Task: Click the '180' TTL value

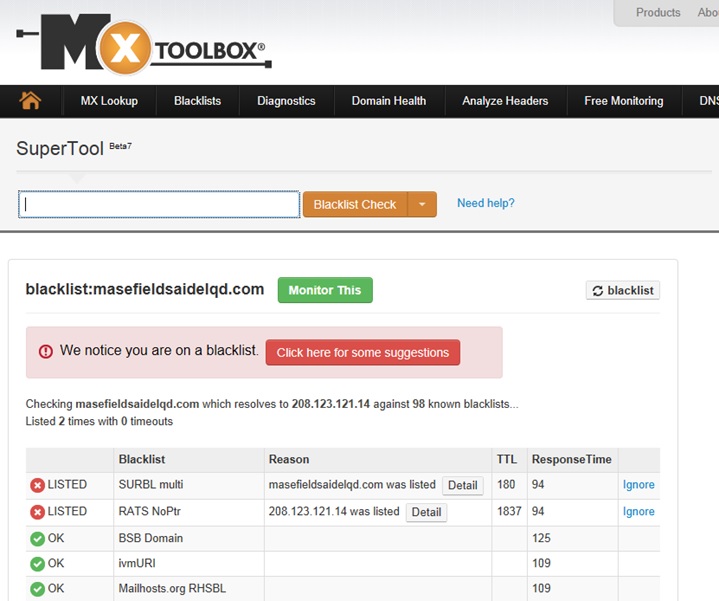Action: pyautogui.click(x=506, y=485)
